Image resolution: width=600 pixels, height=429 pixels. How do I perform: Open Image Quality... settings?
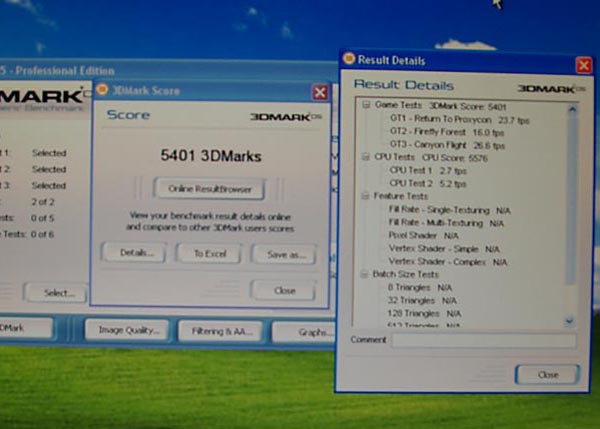click(x=128, y=330)
